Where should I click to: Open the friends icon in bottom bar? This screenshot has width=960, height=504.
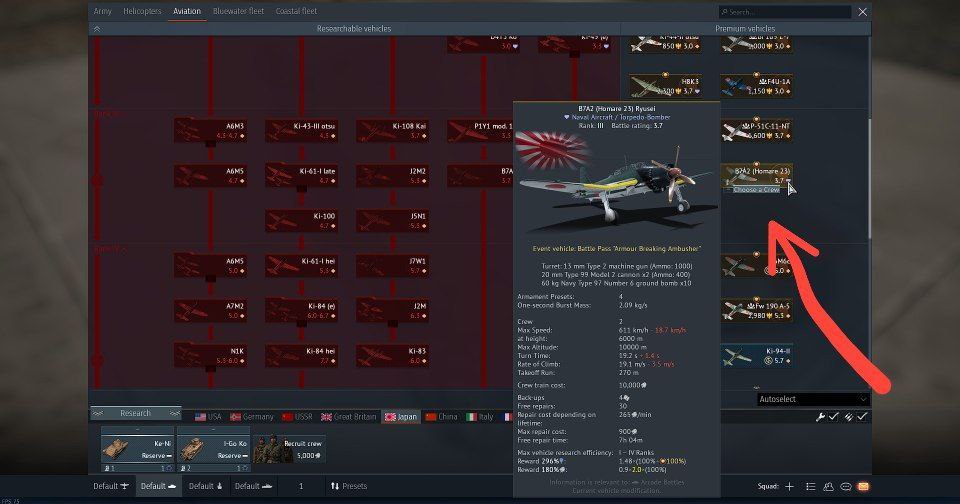coord(827,486)
